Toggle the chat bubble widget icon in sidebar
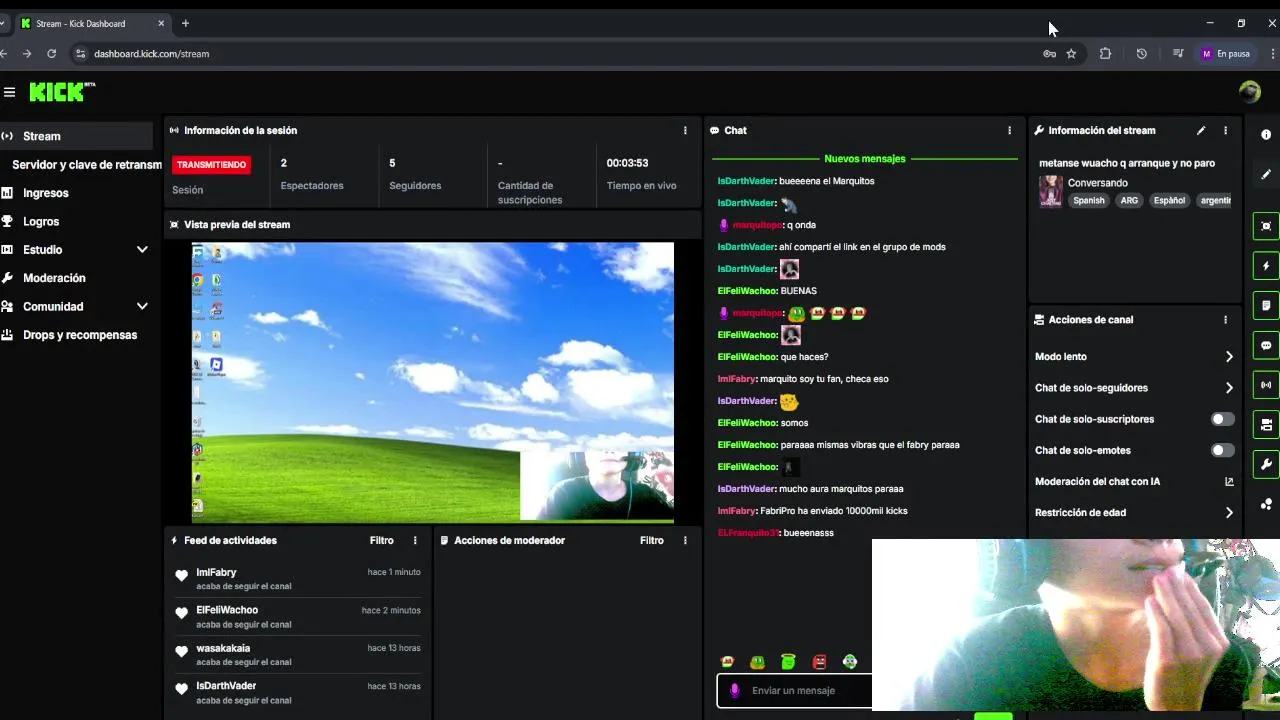1280x720 pixels. 1266,345
